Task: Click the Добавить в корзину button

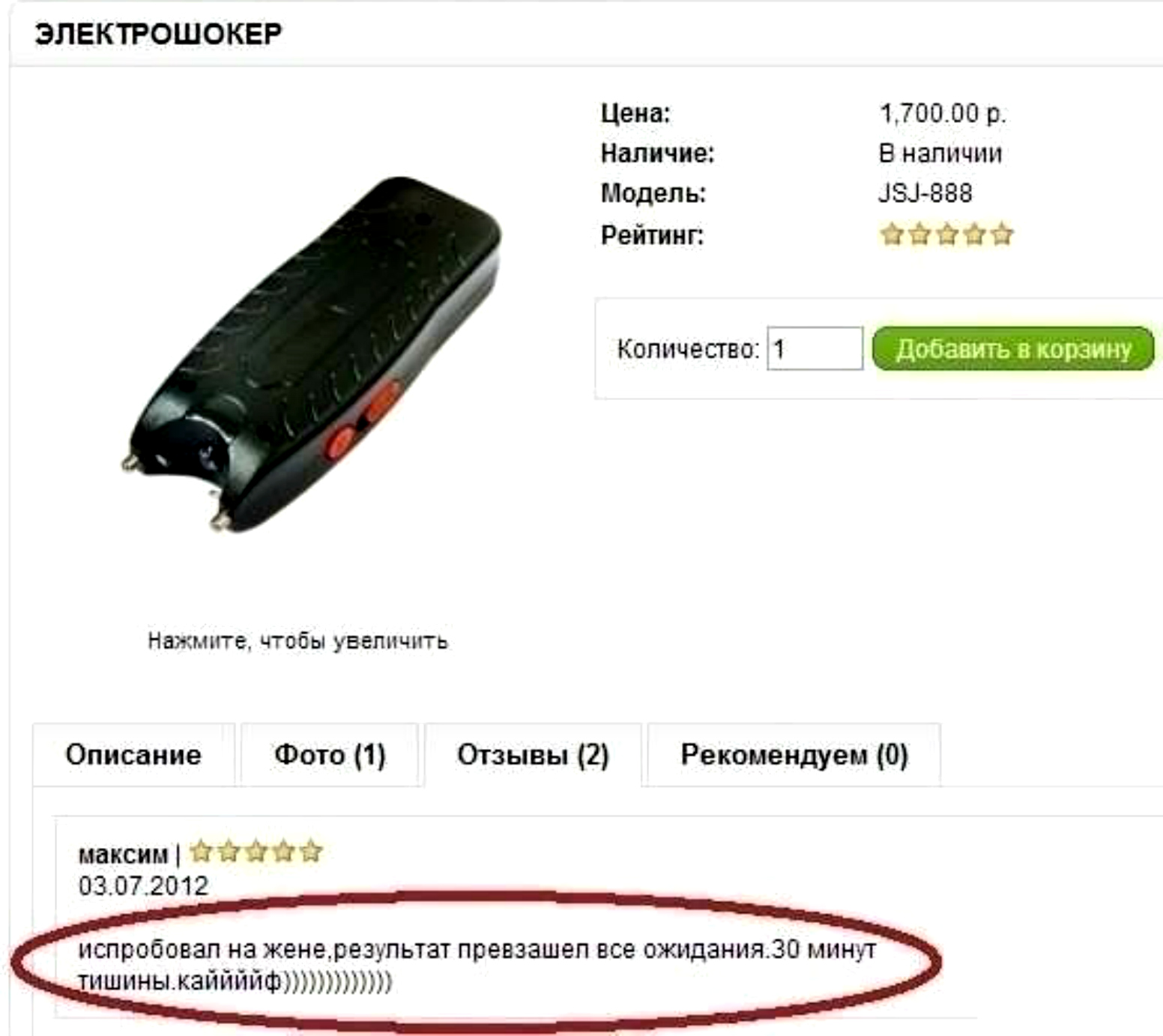Action: pos(1014,348)
